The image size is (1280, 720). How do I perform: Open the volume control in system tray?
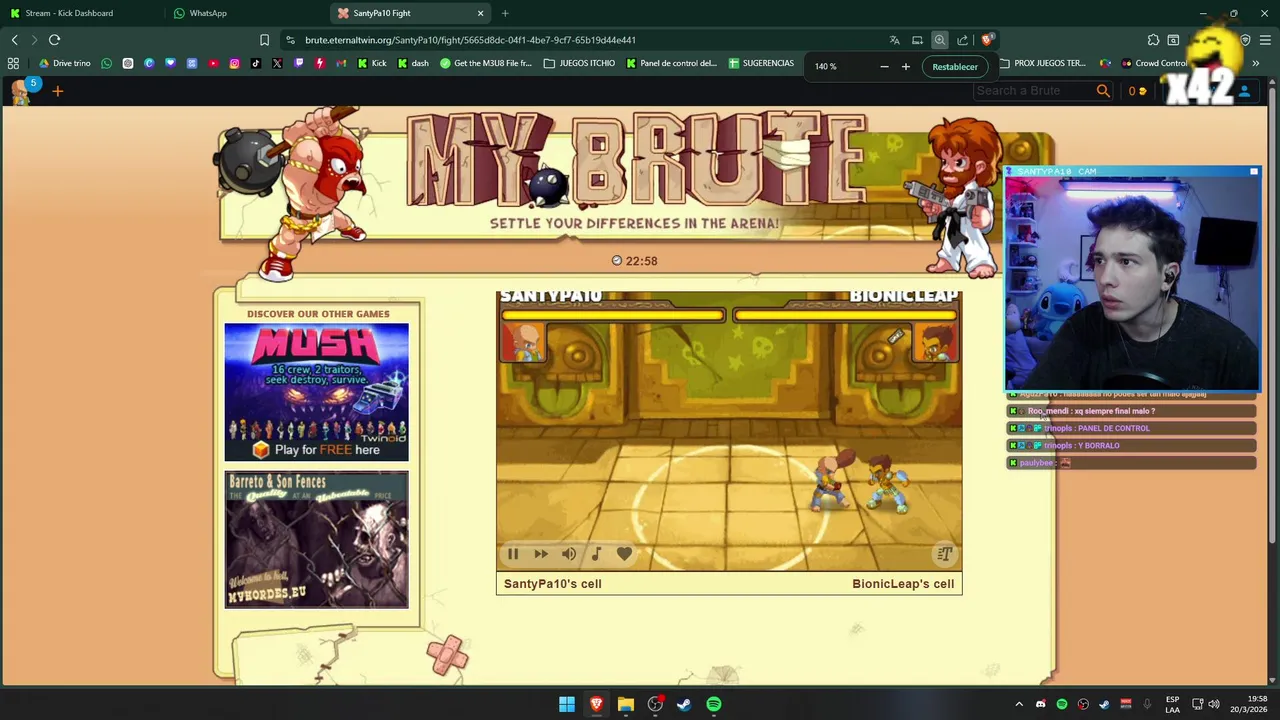tap(1213, 704)
